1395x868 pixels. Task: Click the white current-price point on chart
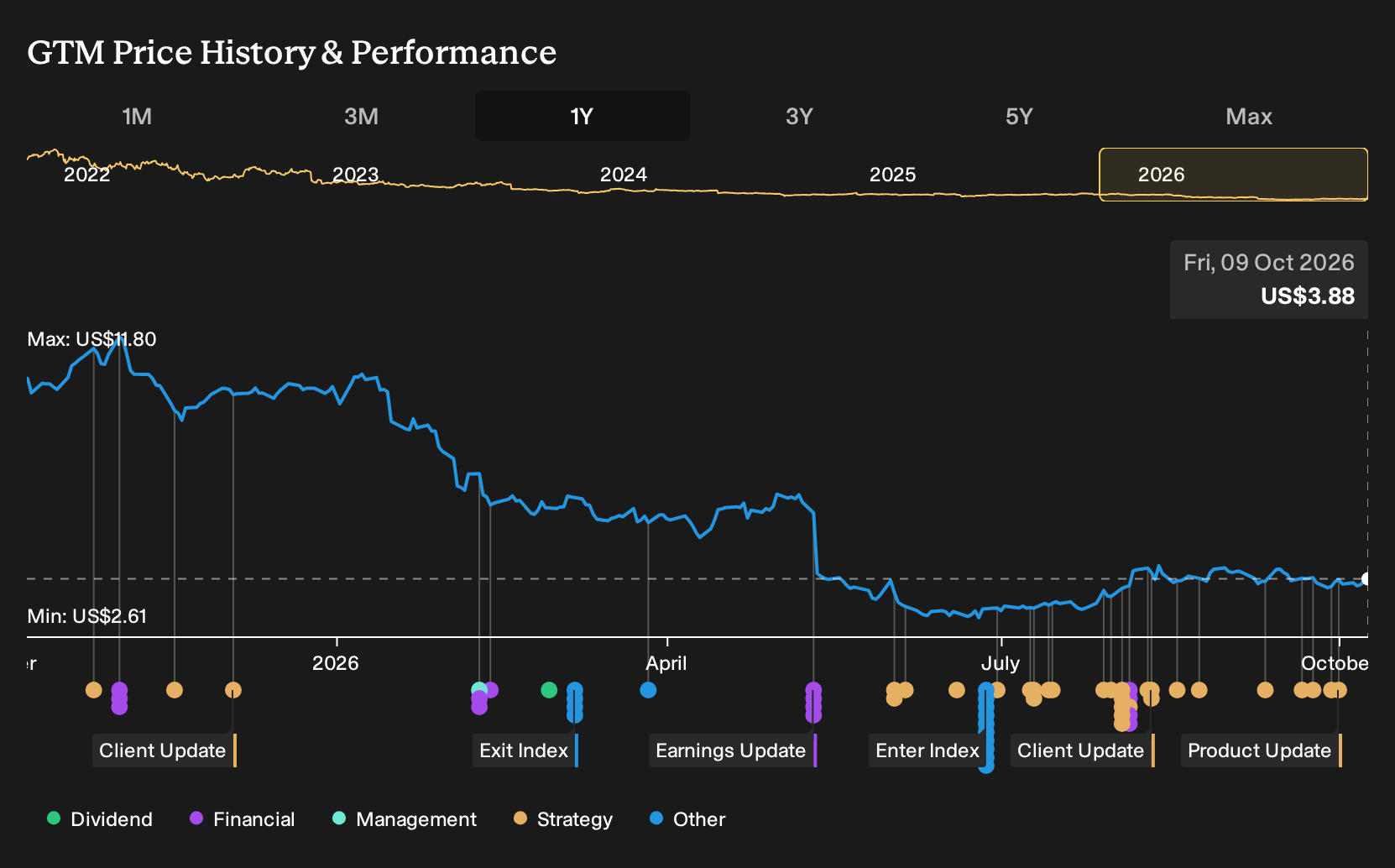(1366, 579)
